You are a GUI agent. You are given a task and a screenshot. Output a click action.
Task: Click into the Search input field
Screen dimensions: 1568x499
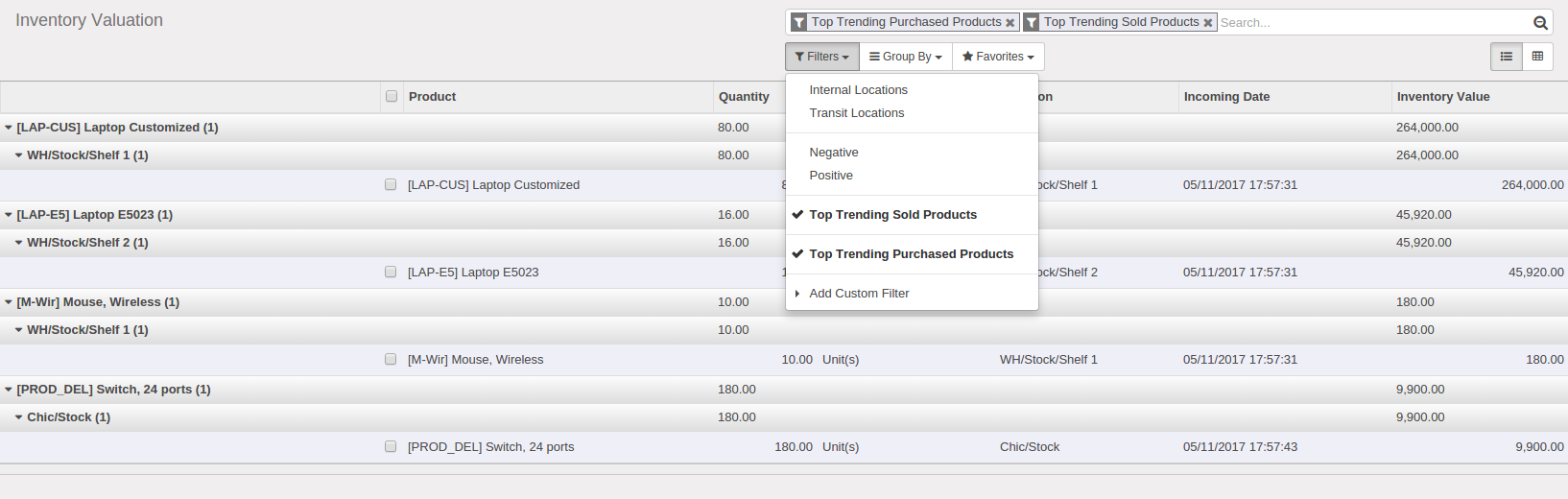(x=1372, y=22)
